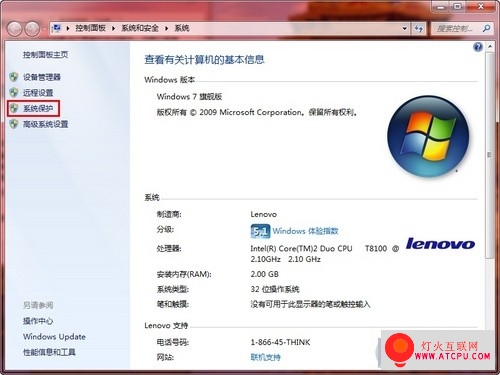The image size is (500, 375).
Task: Open 操作中心 link
Action: 38,321
